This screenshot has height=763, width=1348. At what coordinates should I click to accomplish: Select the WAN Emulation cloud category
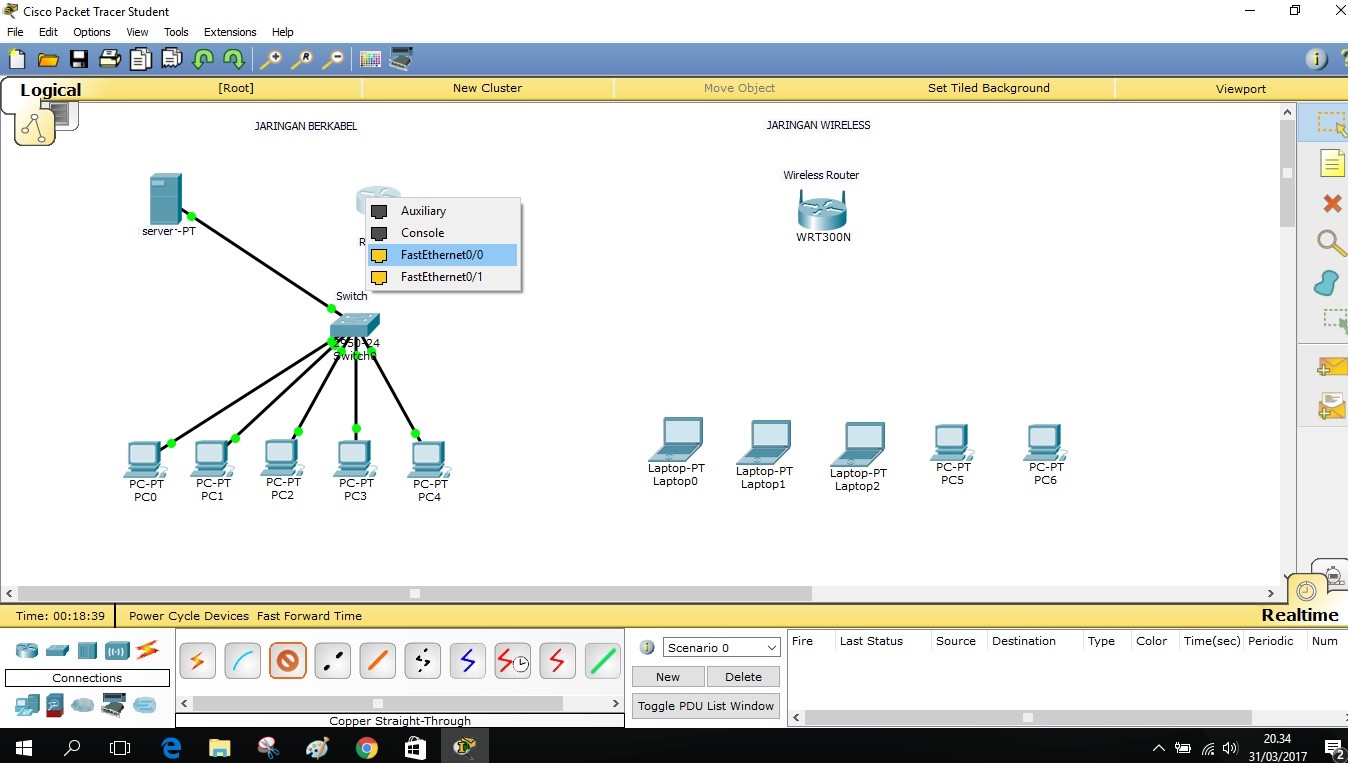(83, 705)
